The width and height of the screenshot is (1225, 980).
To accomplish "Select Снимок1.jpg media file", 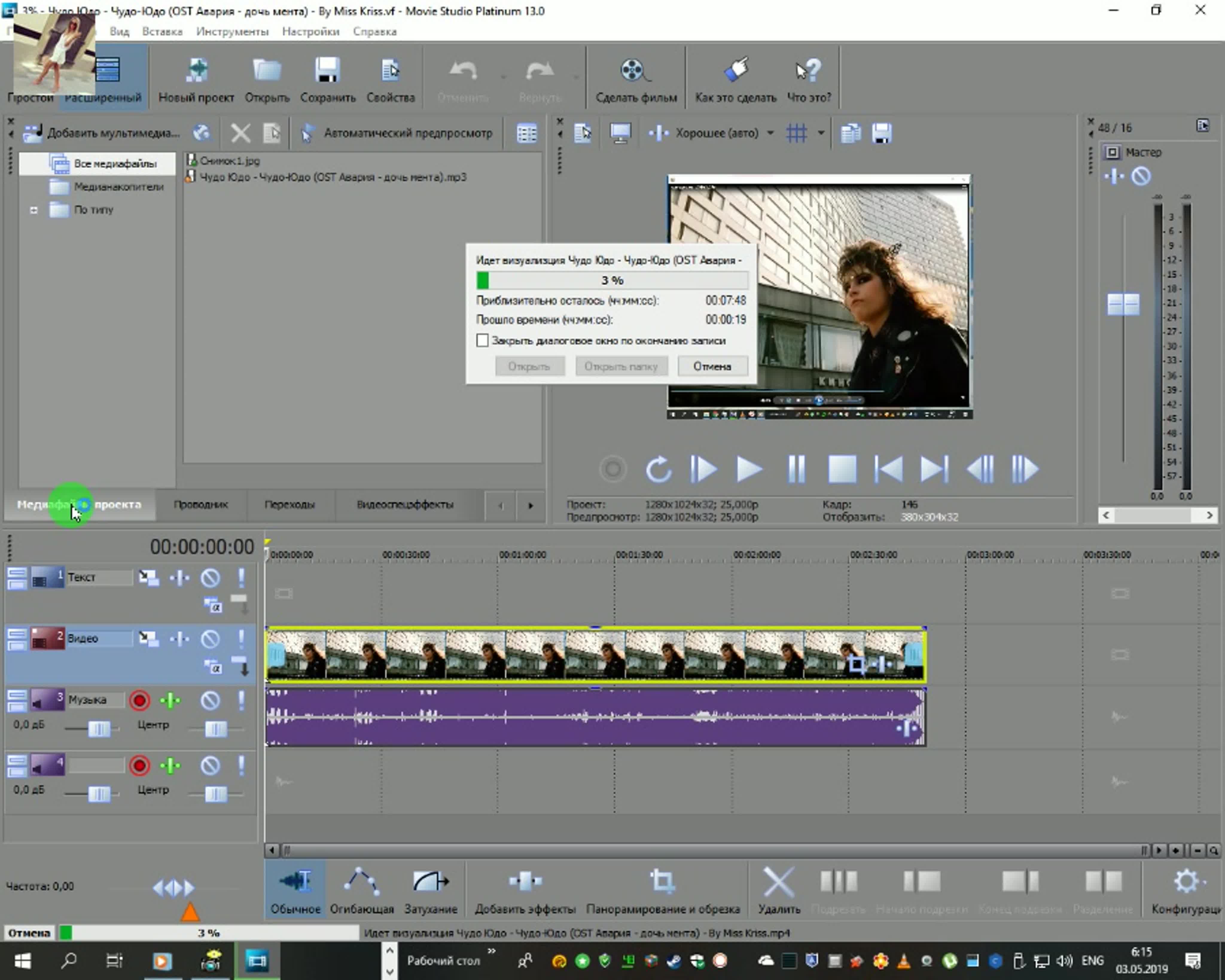I will pyautogui.click(x=224, y=161).
